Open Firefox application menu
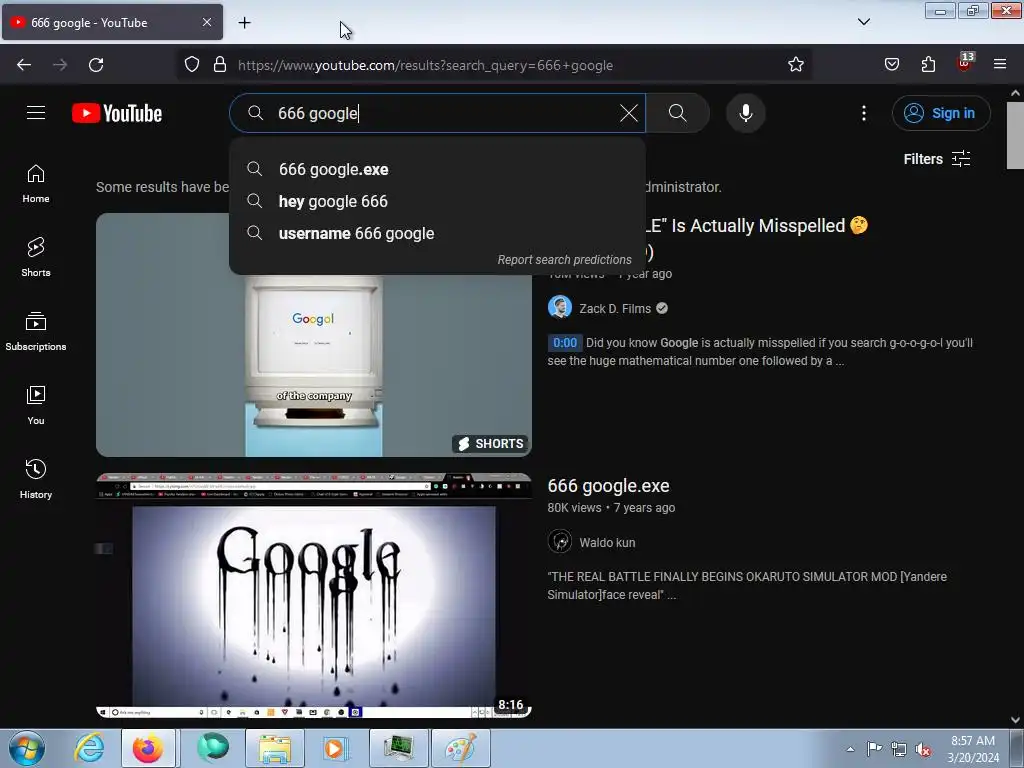 point(1000,65)
